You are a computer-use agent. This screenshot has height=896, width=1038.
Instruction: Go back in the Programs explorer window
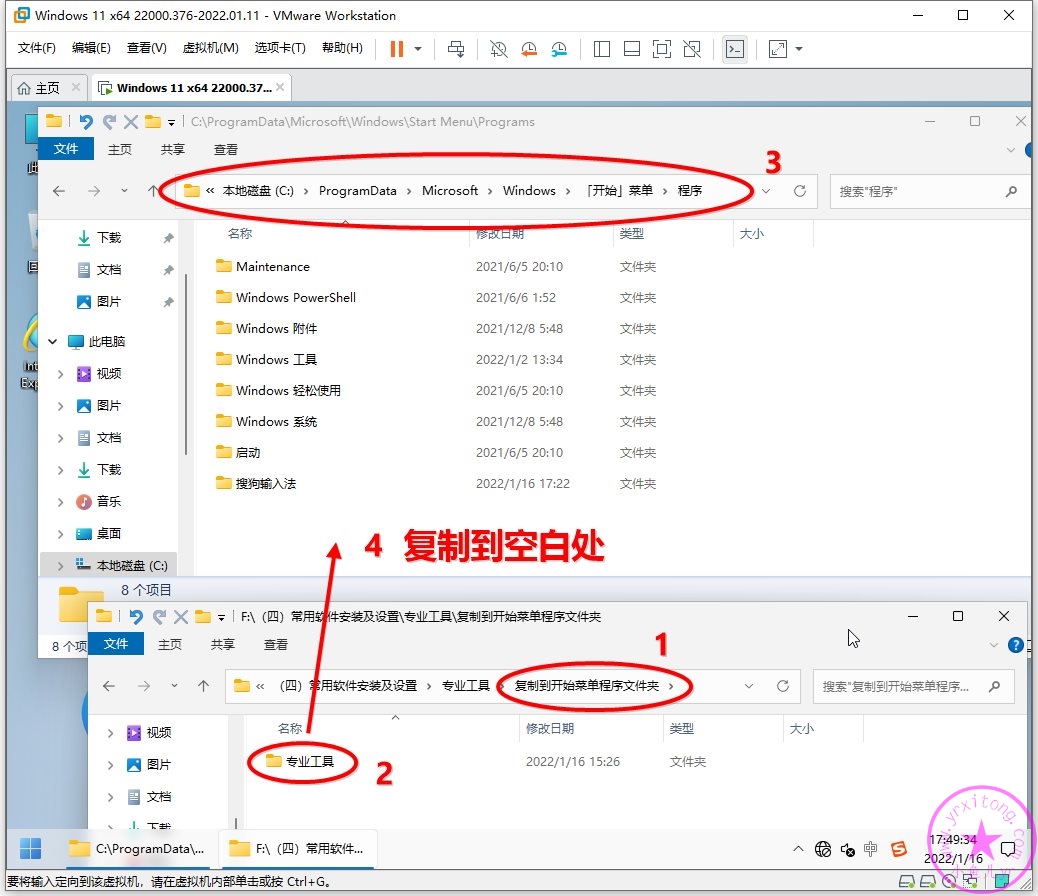pyautogui.click(x=59, y=191)
